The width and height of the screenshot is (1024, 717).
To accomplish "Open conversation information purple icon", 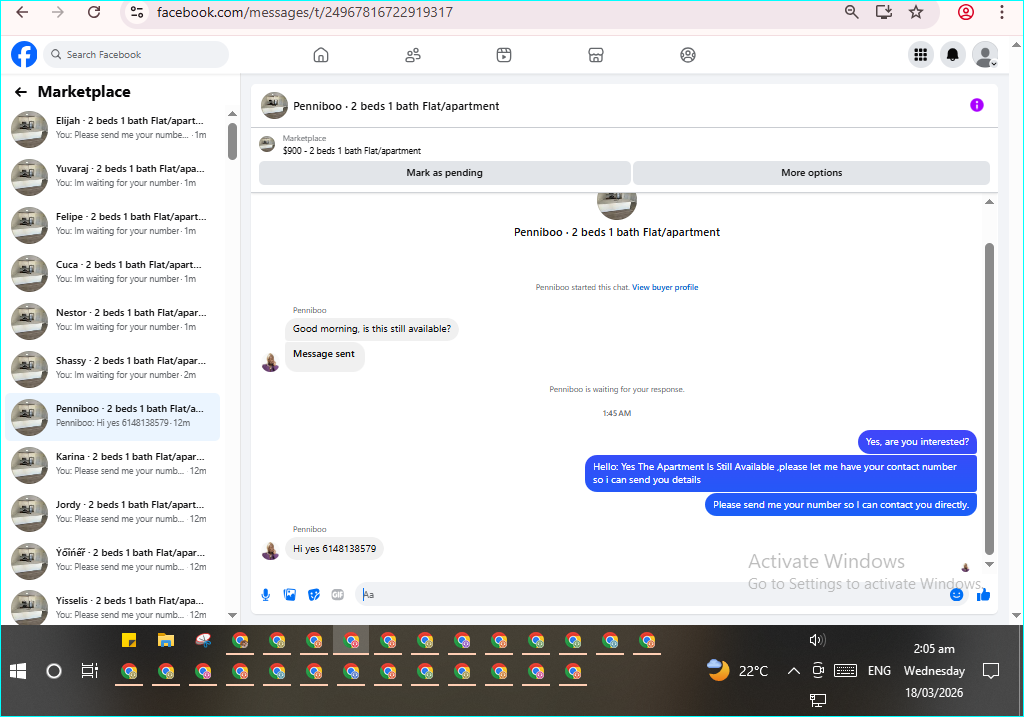I will (x=976, y=105).
